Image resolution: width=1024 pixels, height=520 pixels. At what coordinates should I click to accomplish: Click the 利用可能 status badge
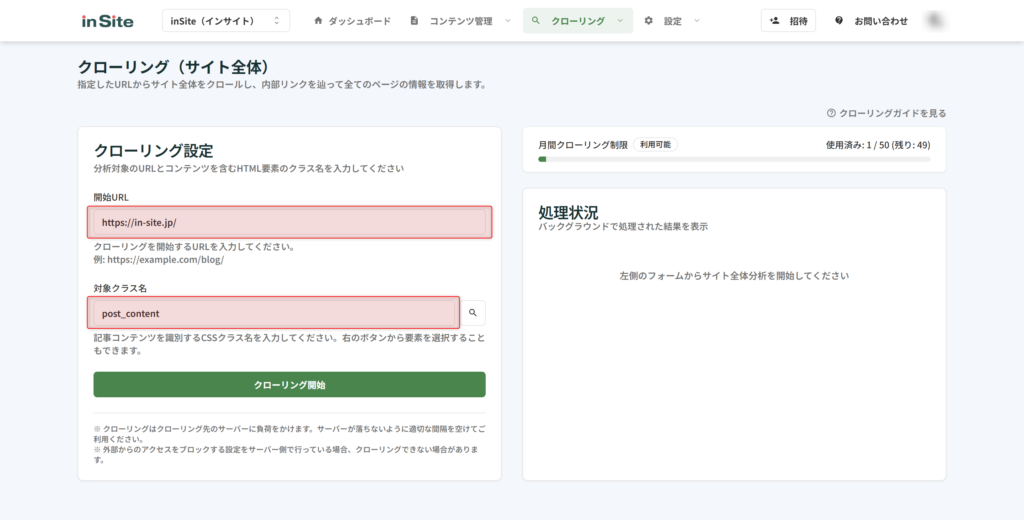tap(656, 144)
